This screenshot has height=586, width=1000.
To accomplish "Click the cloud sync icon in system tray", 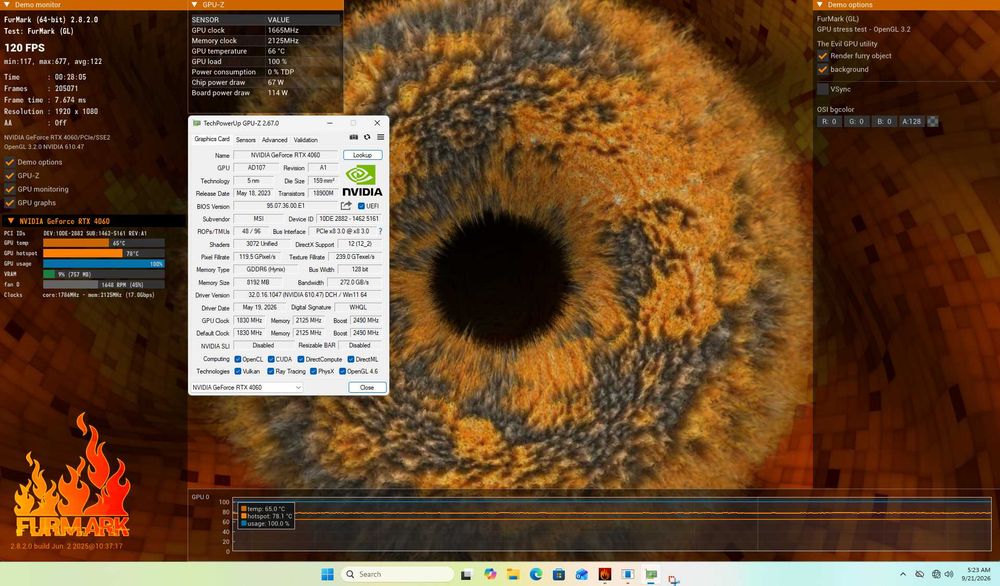I will [919, 575].
